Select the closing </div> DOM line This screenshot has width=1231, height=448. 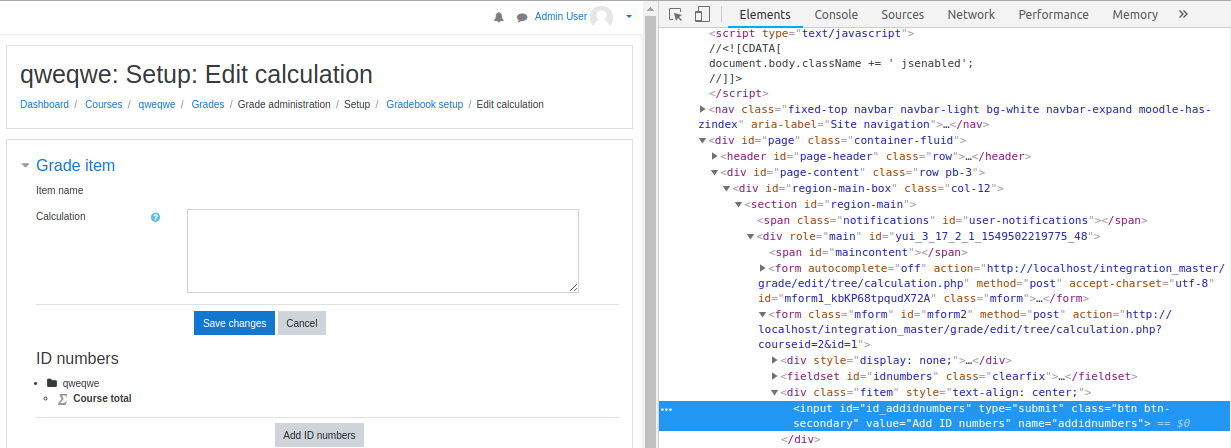point(800,439)
